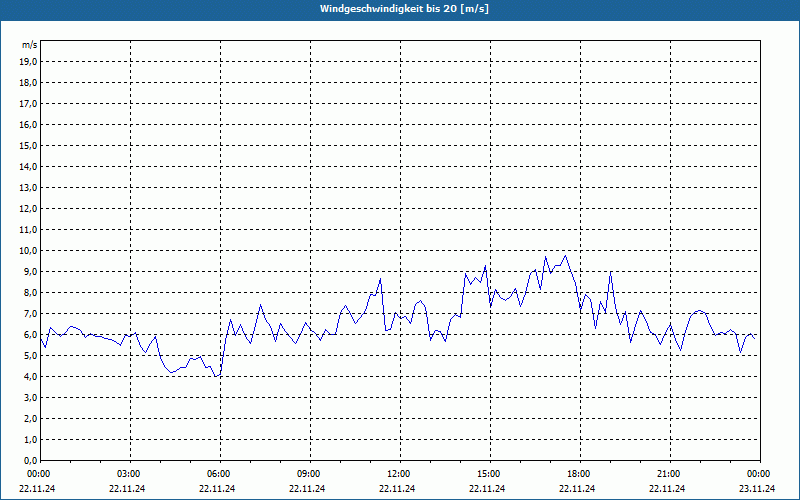Viewport: 800px width, 500px height.
Task: Select the 5,0 y-axis label
Action: [x=30, y=356]
